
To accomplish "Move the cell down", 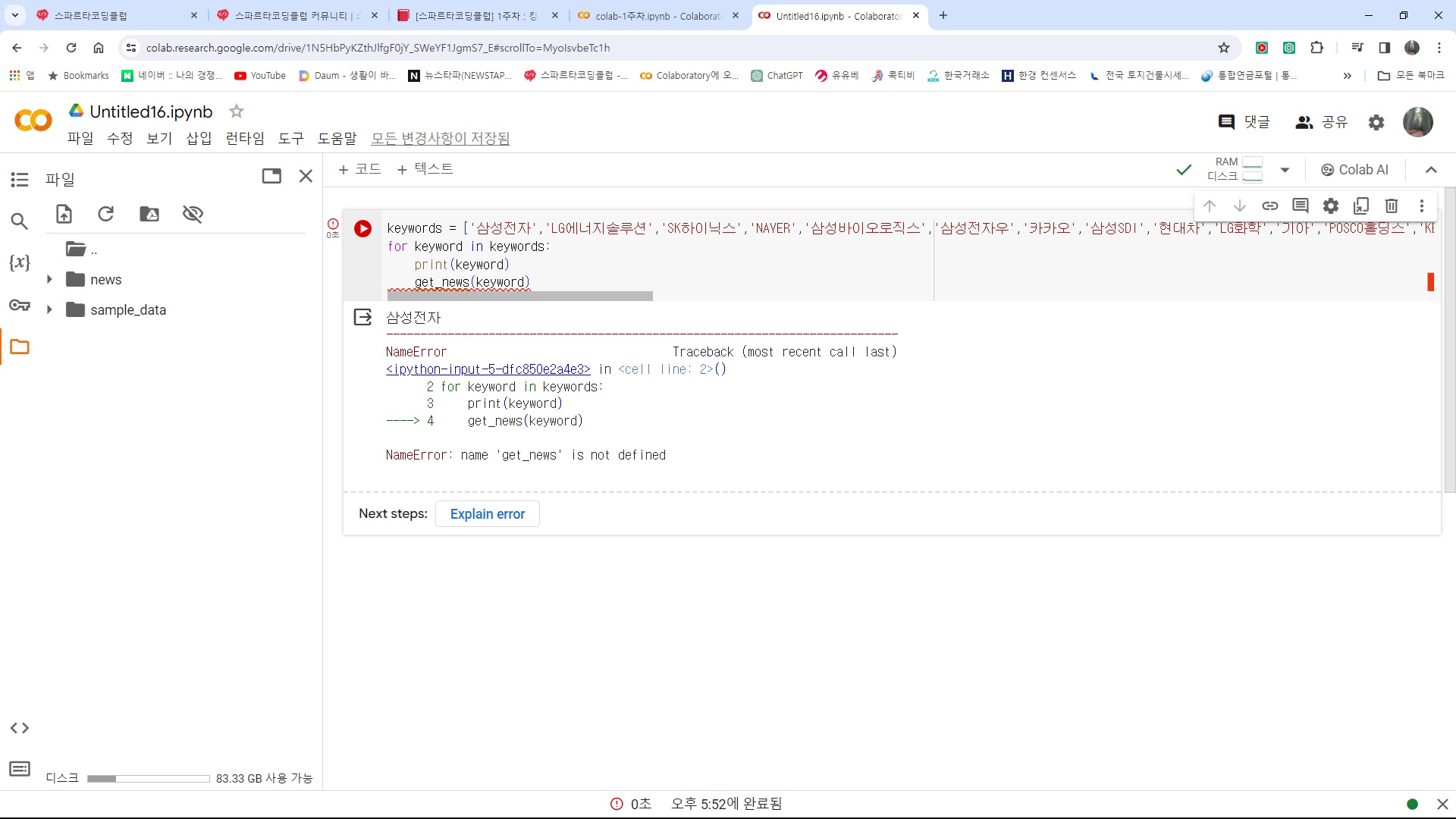I will 1240,206.
